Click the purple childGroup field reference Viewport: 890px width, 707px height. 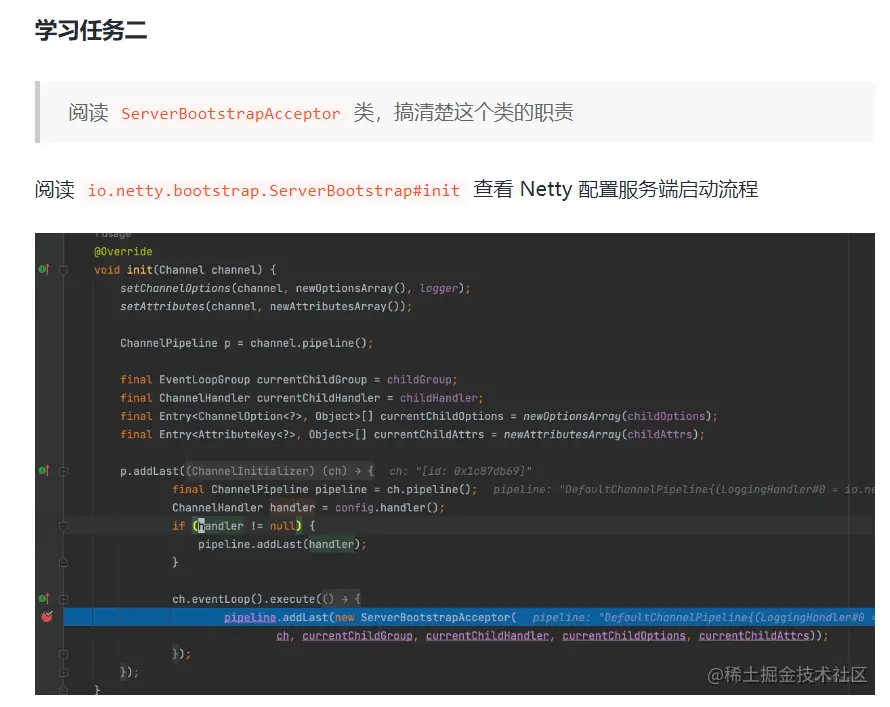(x=419, y=380)
